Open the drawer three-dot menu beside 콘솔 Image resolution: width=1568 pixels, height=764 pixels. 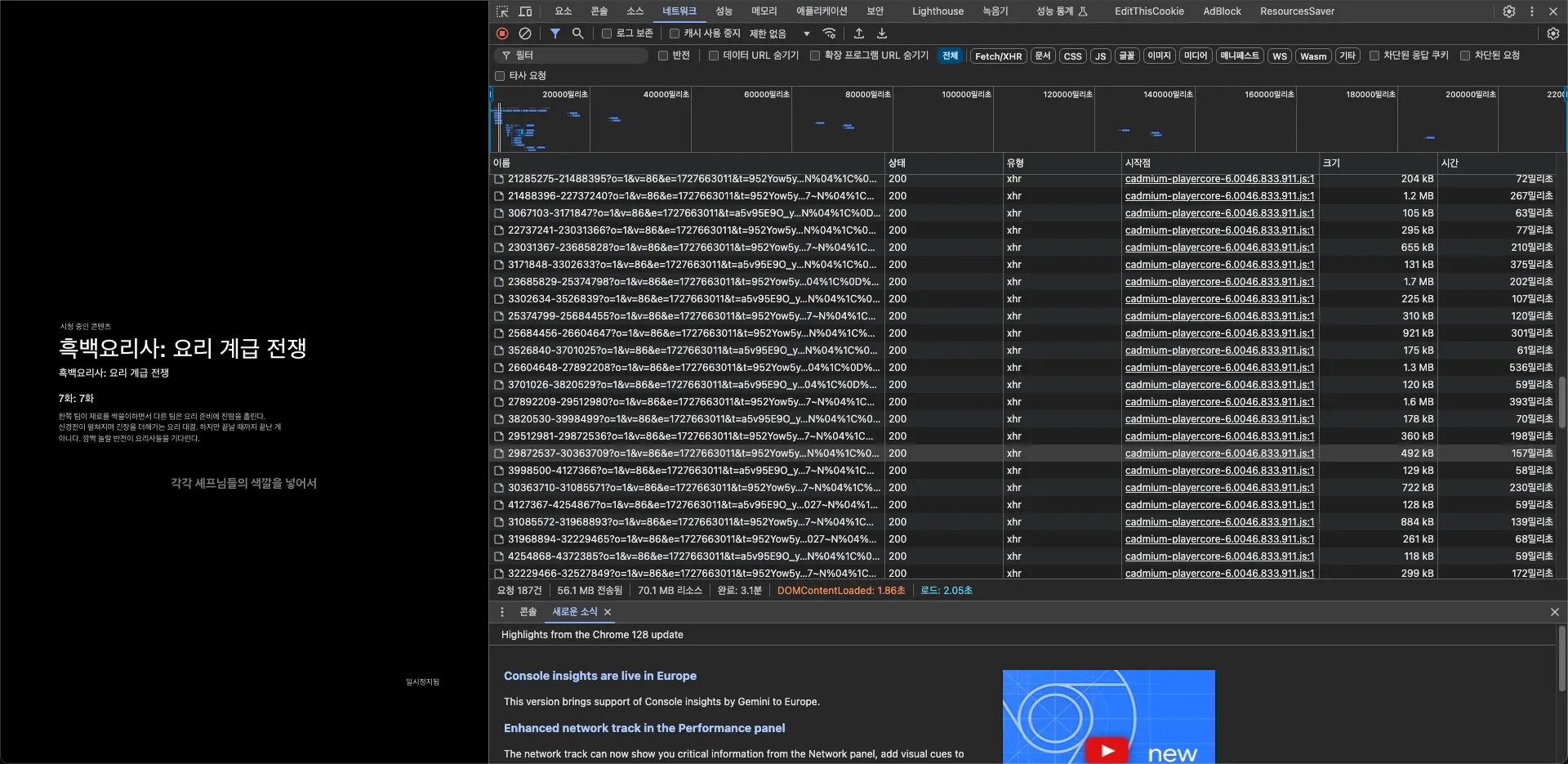click(x=502, y=612)
